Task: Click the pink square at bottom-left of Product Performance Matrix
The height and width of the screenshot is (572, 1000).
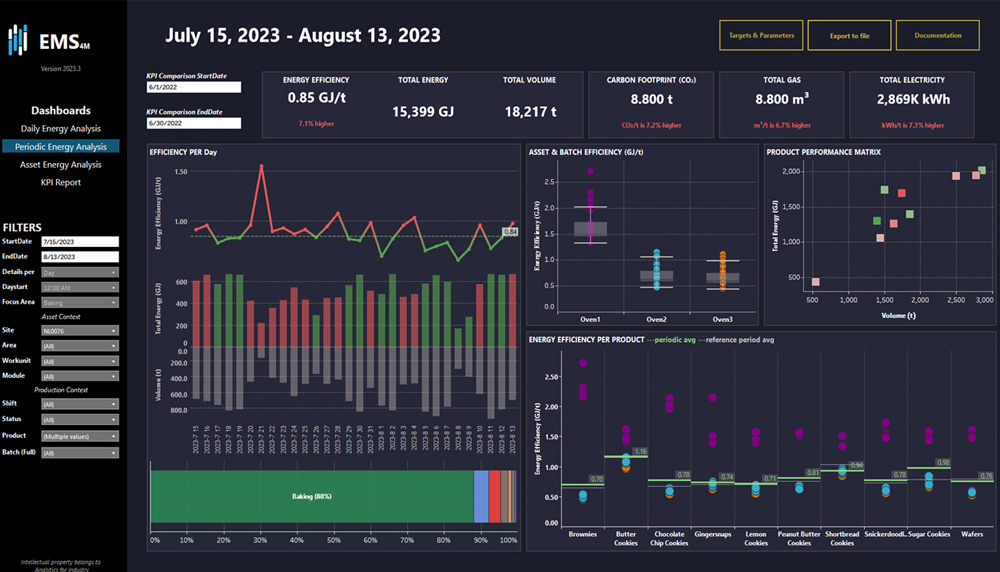Action: pyautogui.click(x=815, y=283)
